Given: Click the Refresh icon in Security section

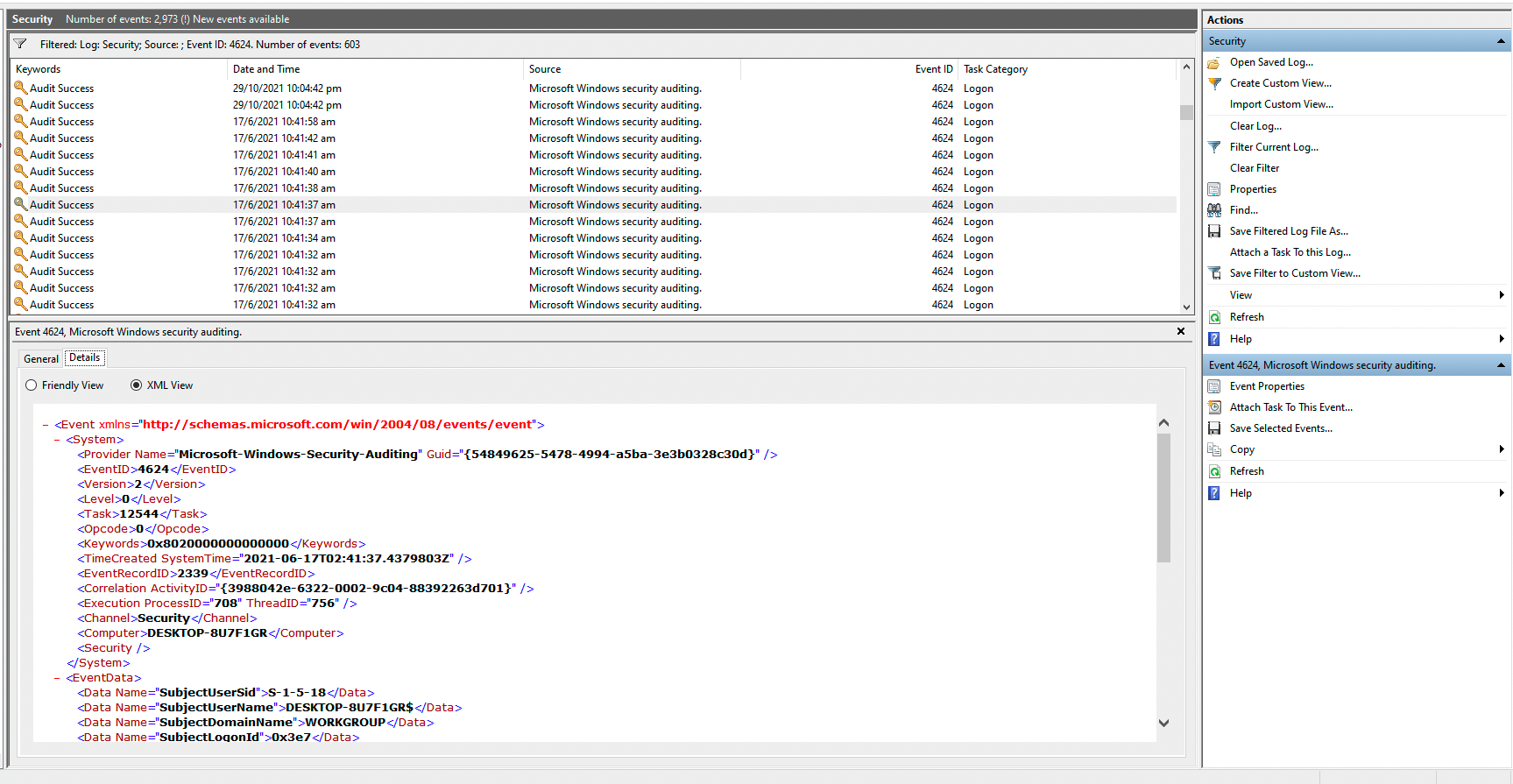Looking at the screenshot, I should click(1214, 317).
